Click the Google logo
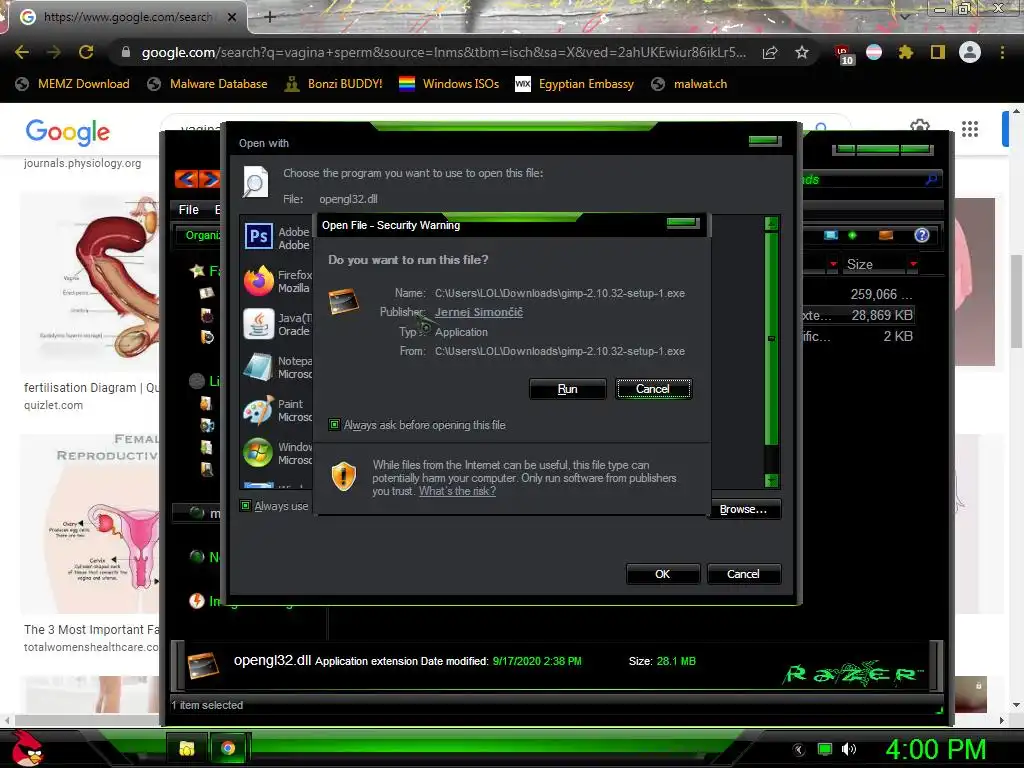Viewport: 1024px width, 768px height. point(68,131)
